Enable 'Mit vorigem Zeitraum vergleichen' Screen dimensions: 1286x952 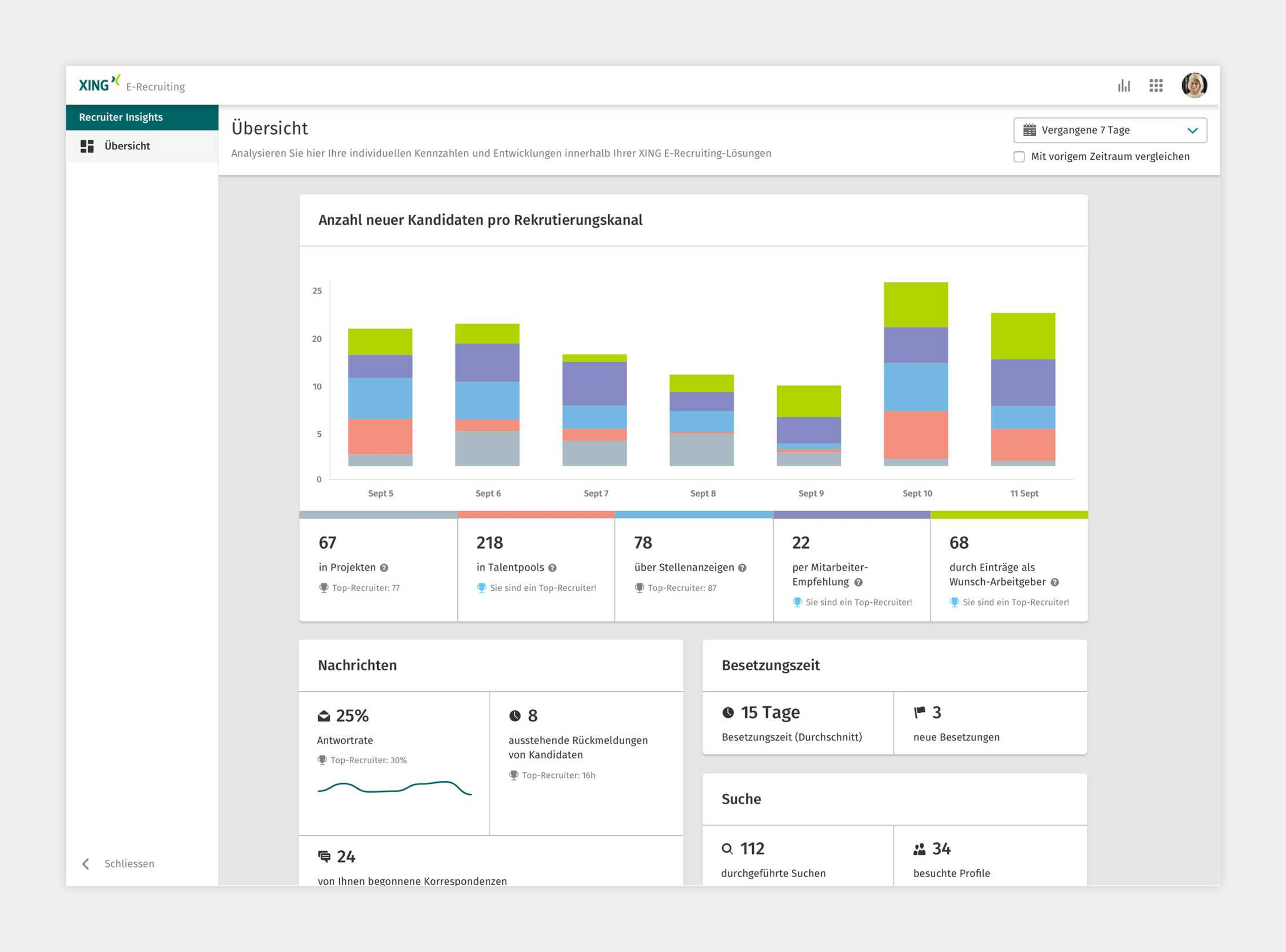click(x=1019, y=156)
